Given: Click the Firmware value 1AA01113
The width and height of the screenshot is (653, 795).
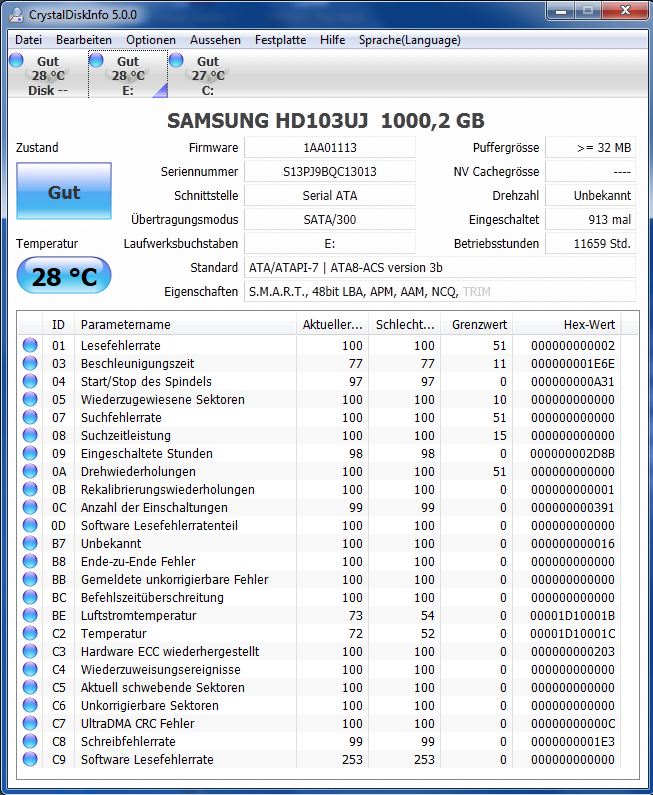Looking at the screenshot, I should pos(330,148).
